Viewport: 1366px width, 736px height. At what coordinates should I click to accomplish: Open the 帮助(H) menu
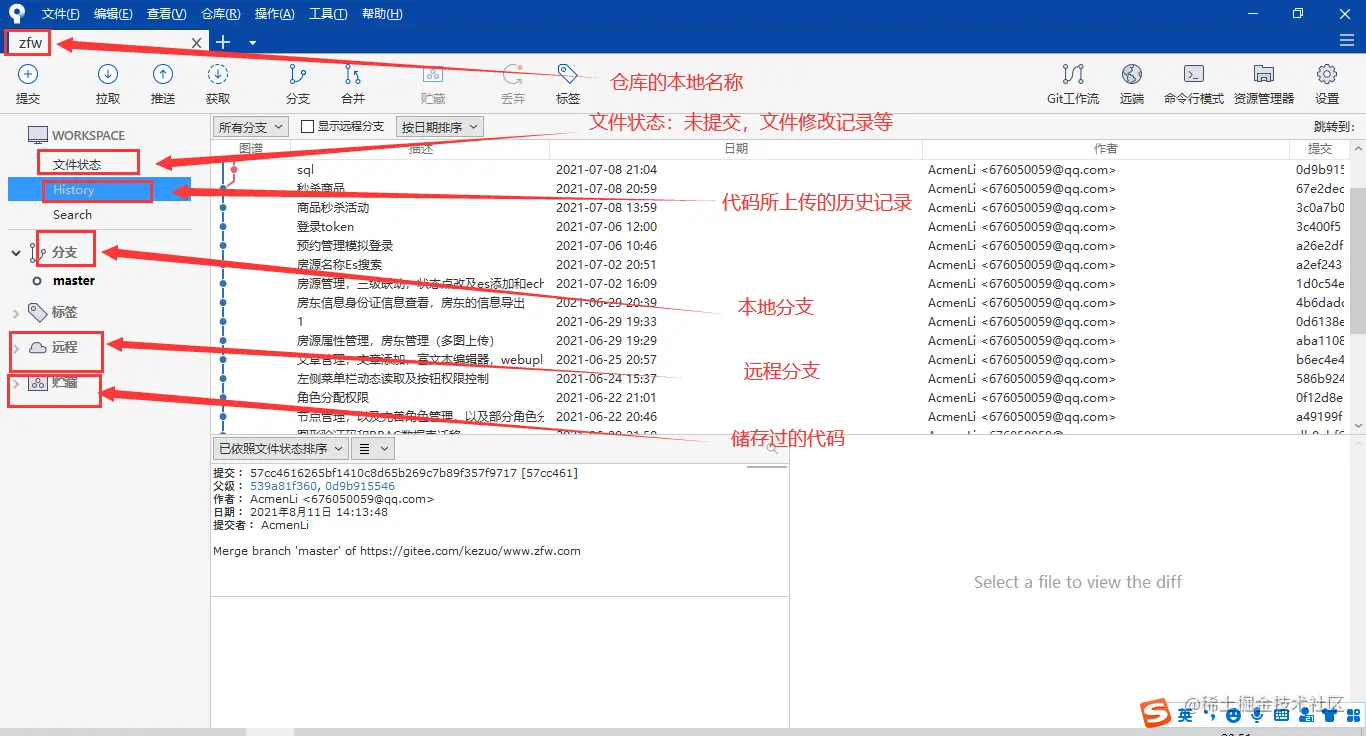[382, 14]
